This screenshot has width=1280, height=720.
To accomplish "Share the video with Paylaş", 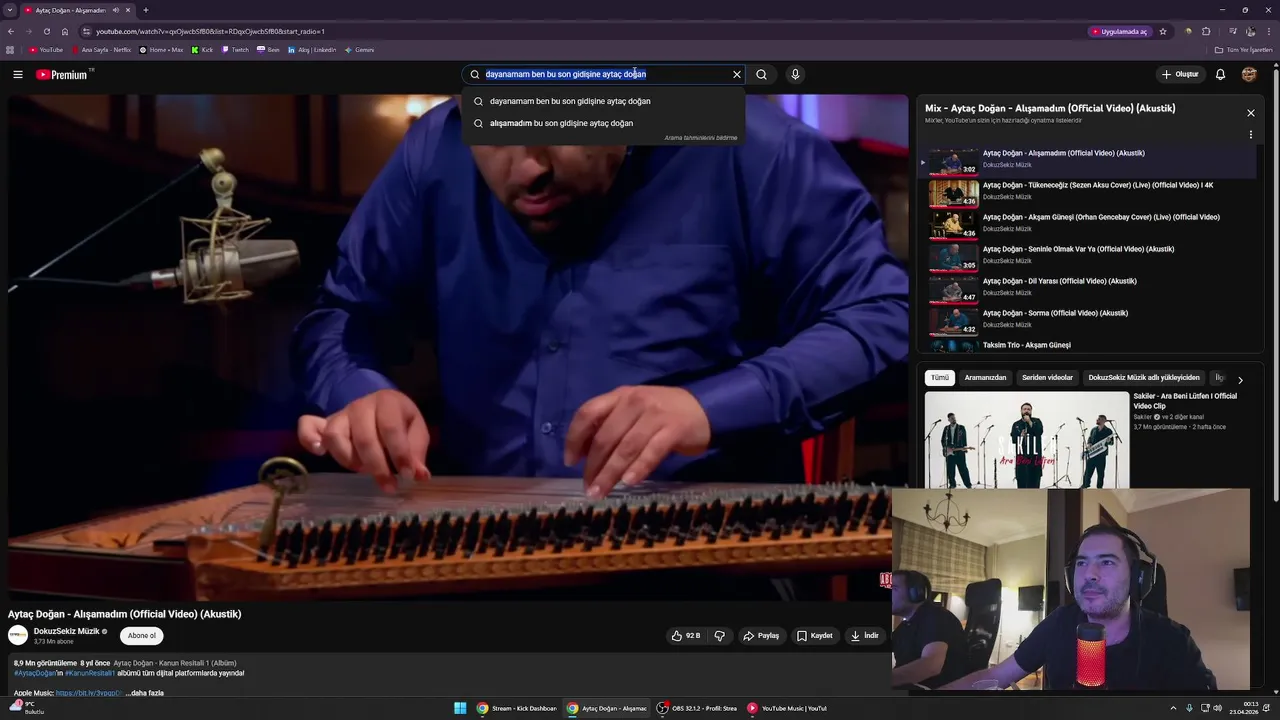I will pos(761,636).
